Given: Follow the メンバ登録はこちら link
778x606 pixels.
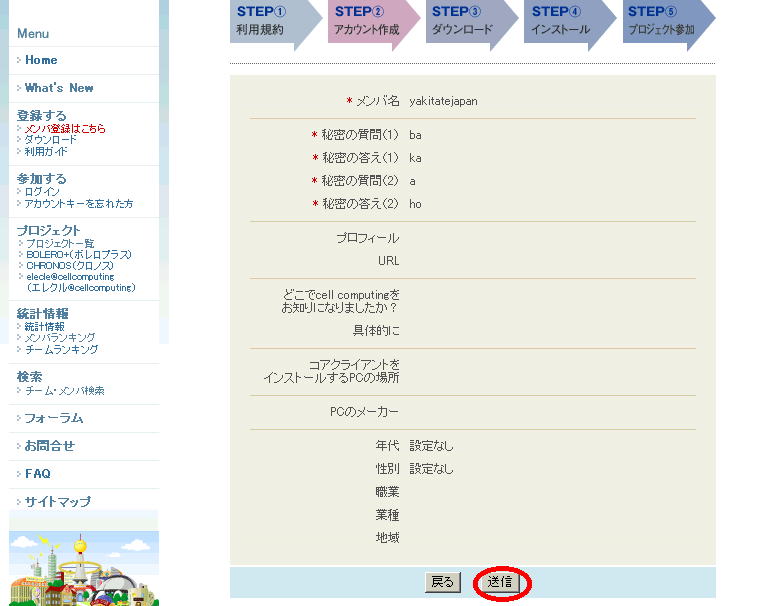Looking at the screenshot, I should click(x=65, y=129).
